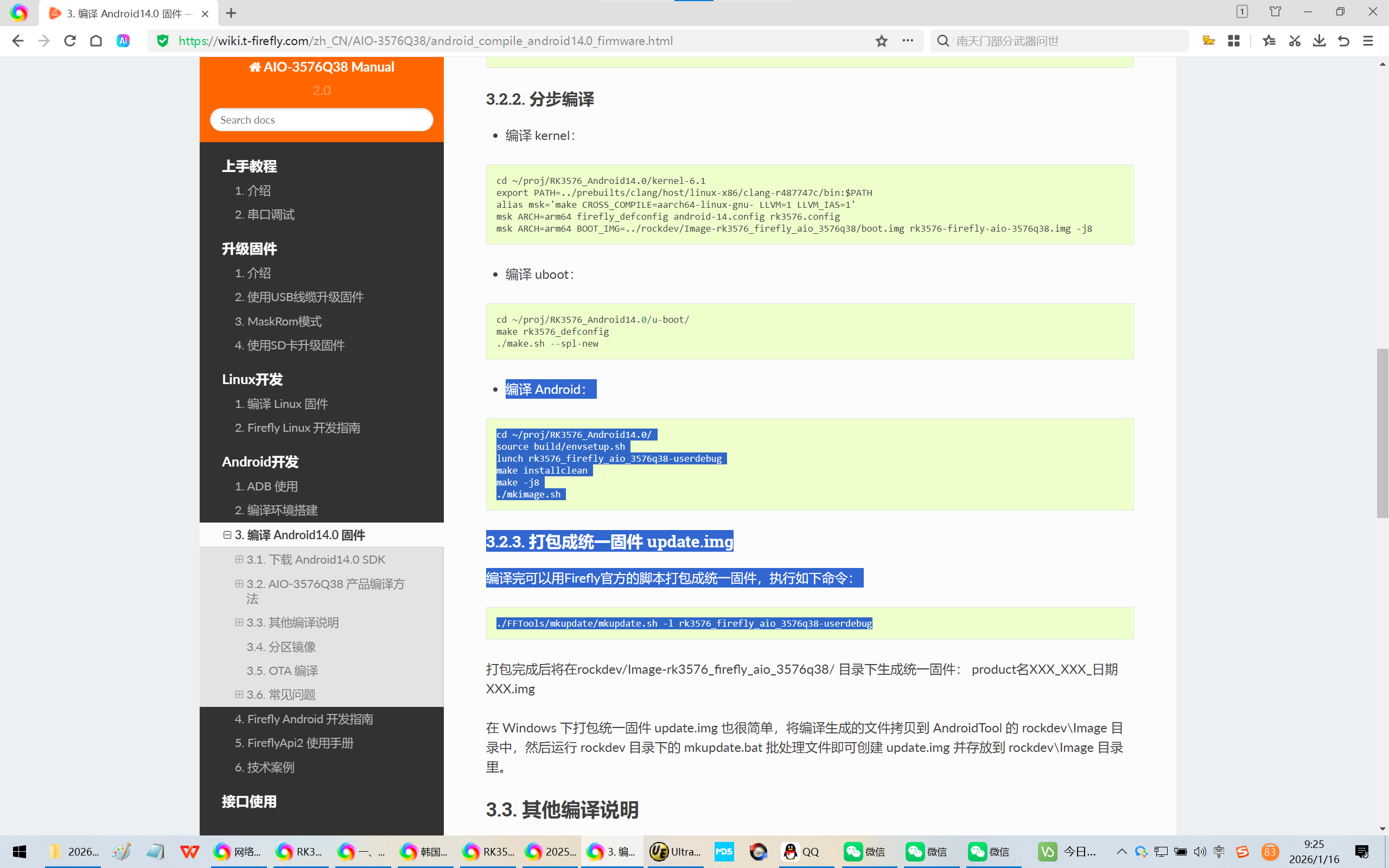Click the browser reload icon
This screenshot has width=1389, height=868.
70,41
